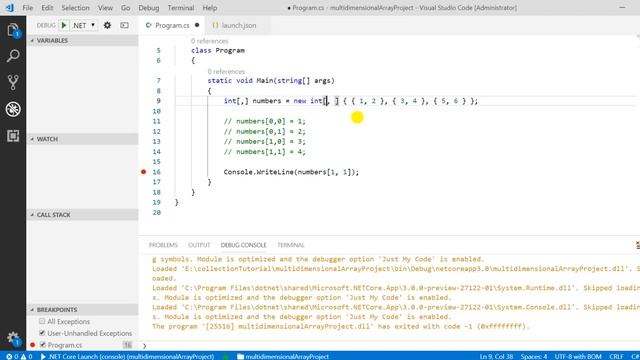640x360 pixels.
Task: Open the View menu
Action: [x=105, y=8]
